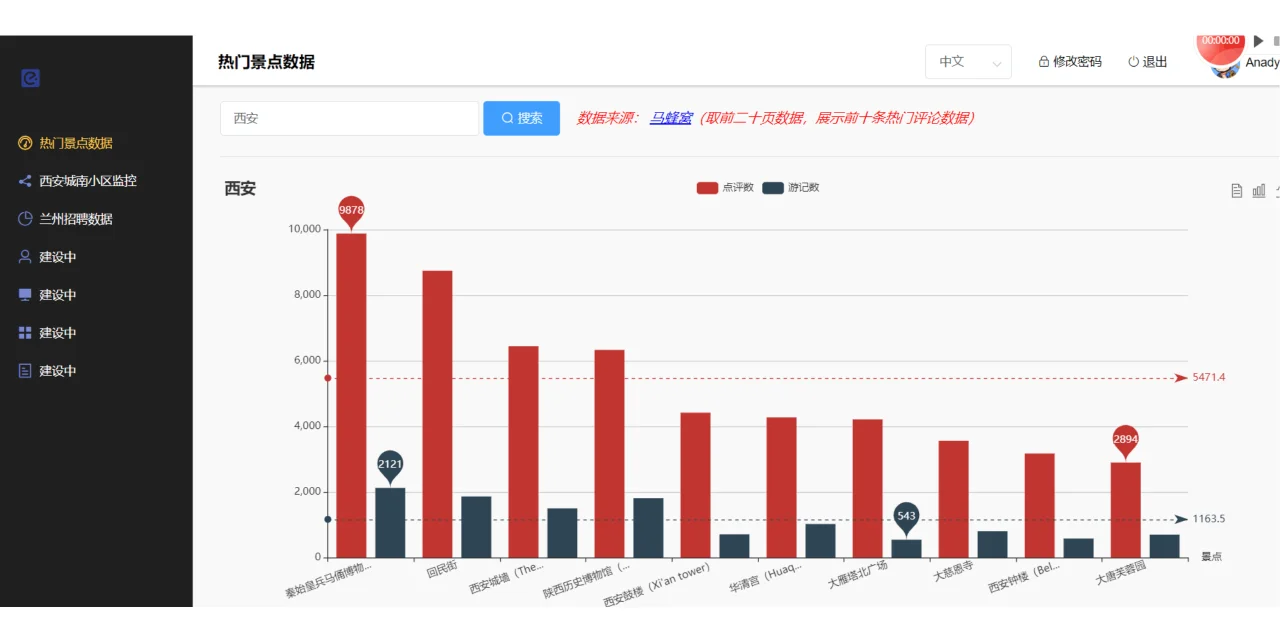
Task: Click x-axis label 大慈恩寺
Action: [x=954, y=573]
